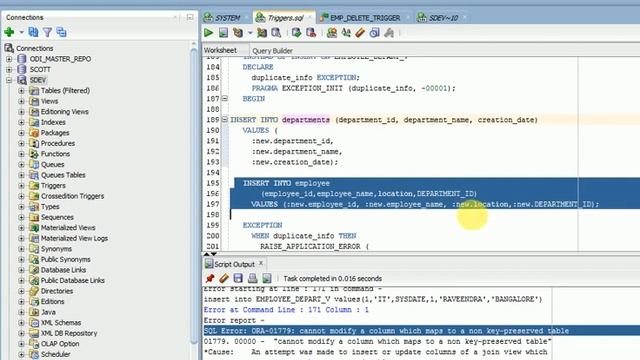Screen dimensions: 640x360
Task: Select the Scheduler tree item
Action: click(55, 354)
